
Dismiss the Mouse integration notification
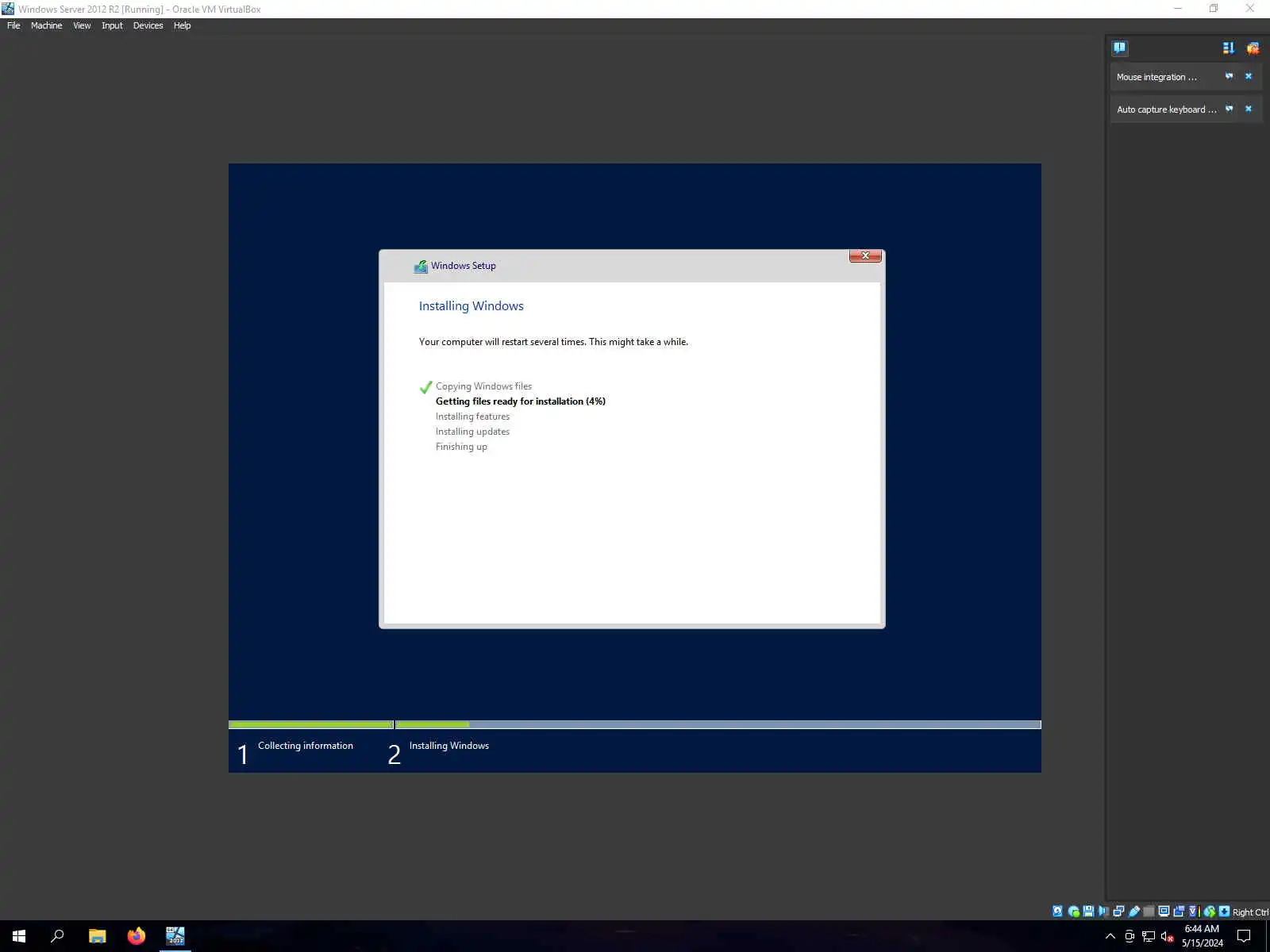pyautogui.click(x=1249, y=77)
